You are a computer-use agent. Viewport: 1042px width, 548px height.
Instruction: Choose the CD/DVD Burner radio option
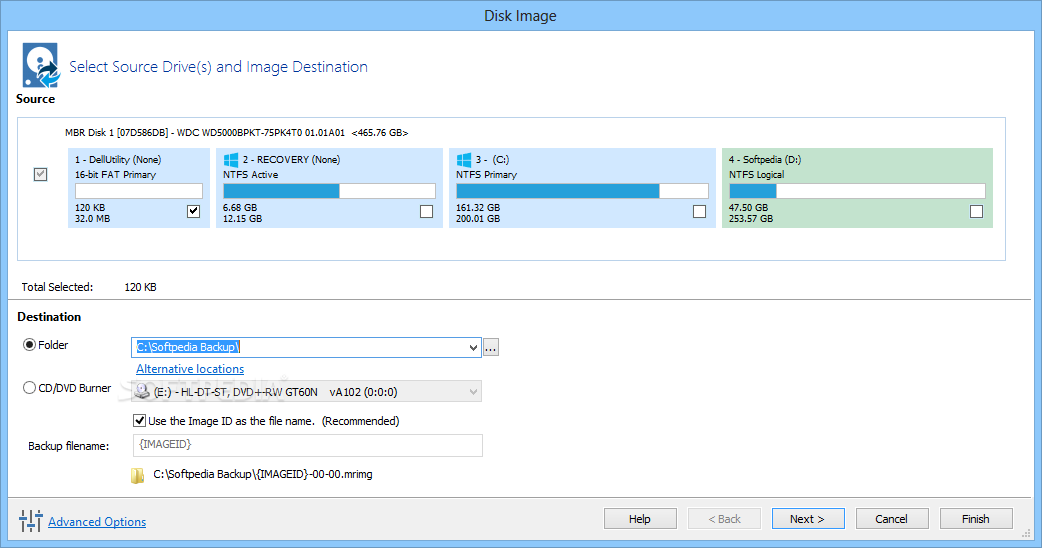click(29, 388)
